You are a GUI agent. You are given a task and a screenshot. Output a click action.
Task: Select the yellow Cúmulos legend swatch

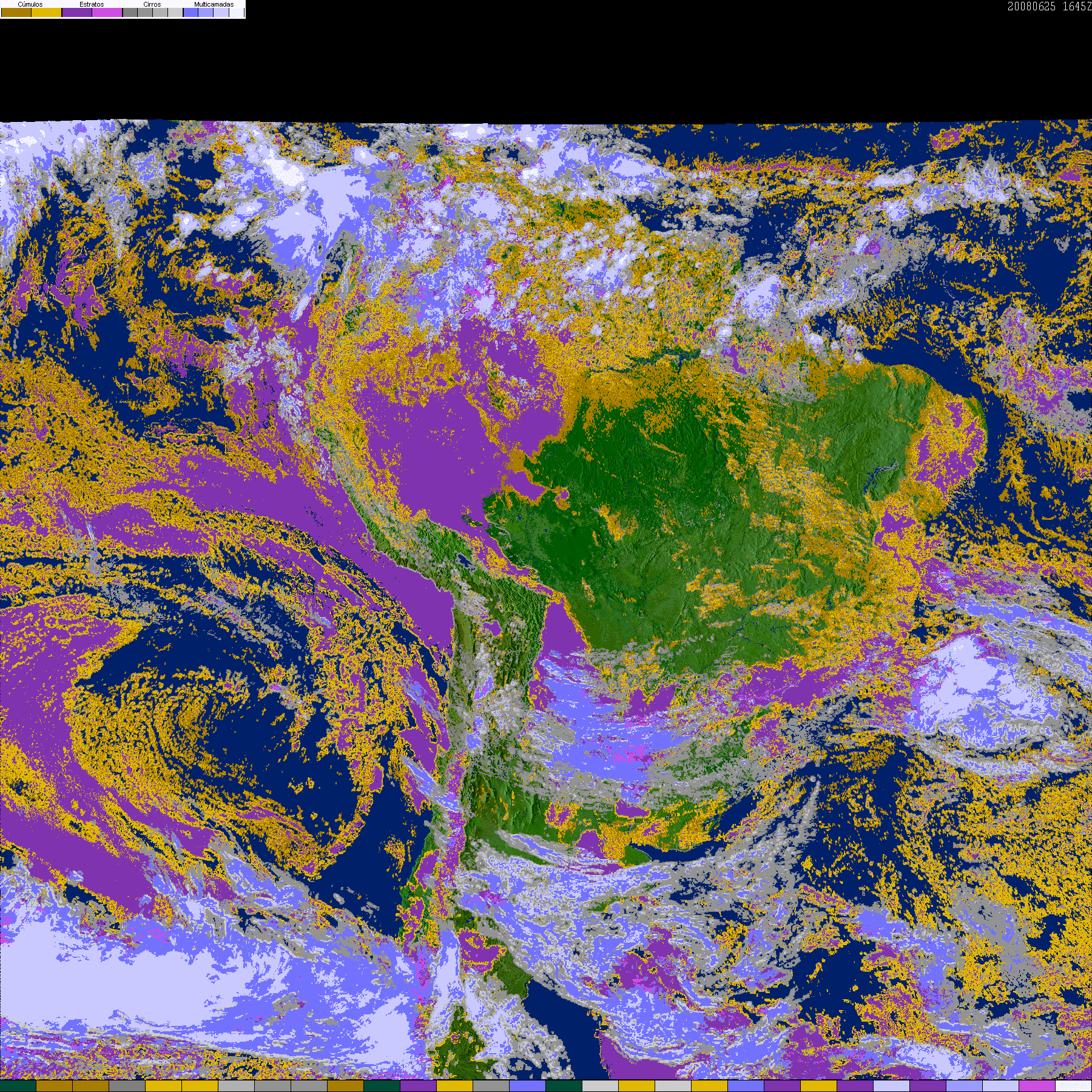(x=46, y=12)
